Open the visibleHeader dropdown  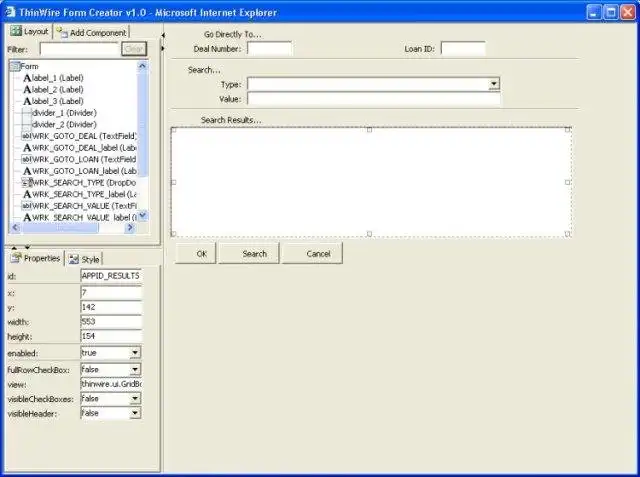(135, 413)
